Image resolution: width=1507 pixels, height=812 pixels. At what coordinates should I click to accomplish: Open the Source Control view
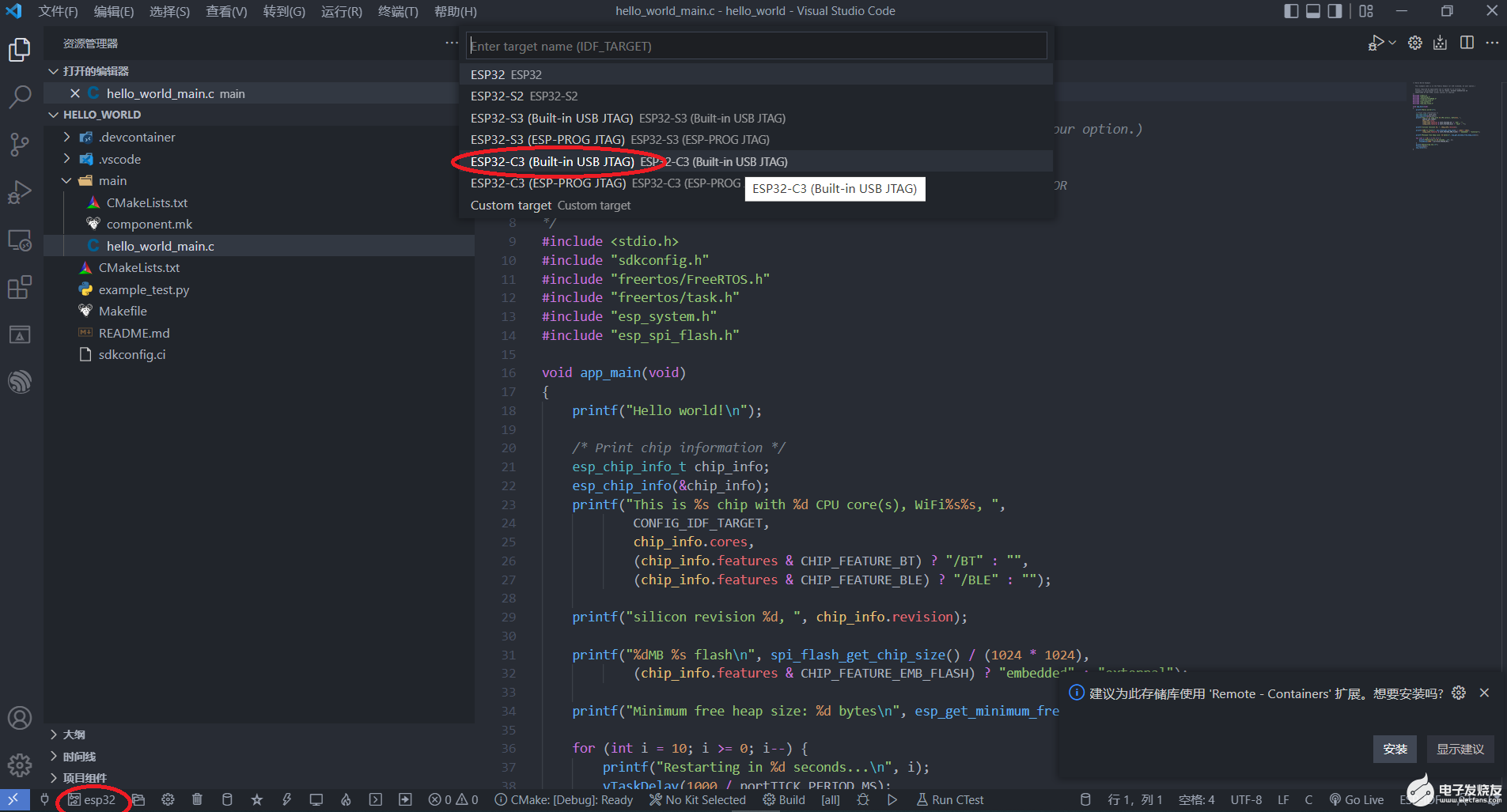pyautogui.click(x=20, y=145)
